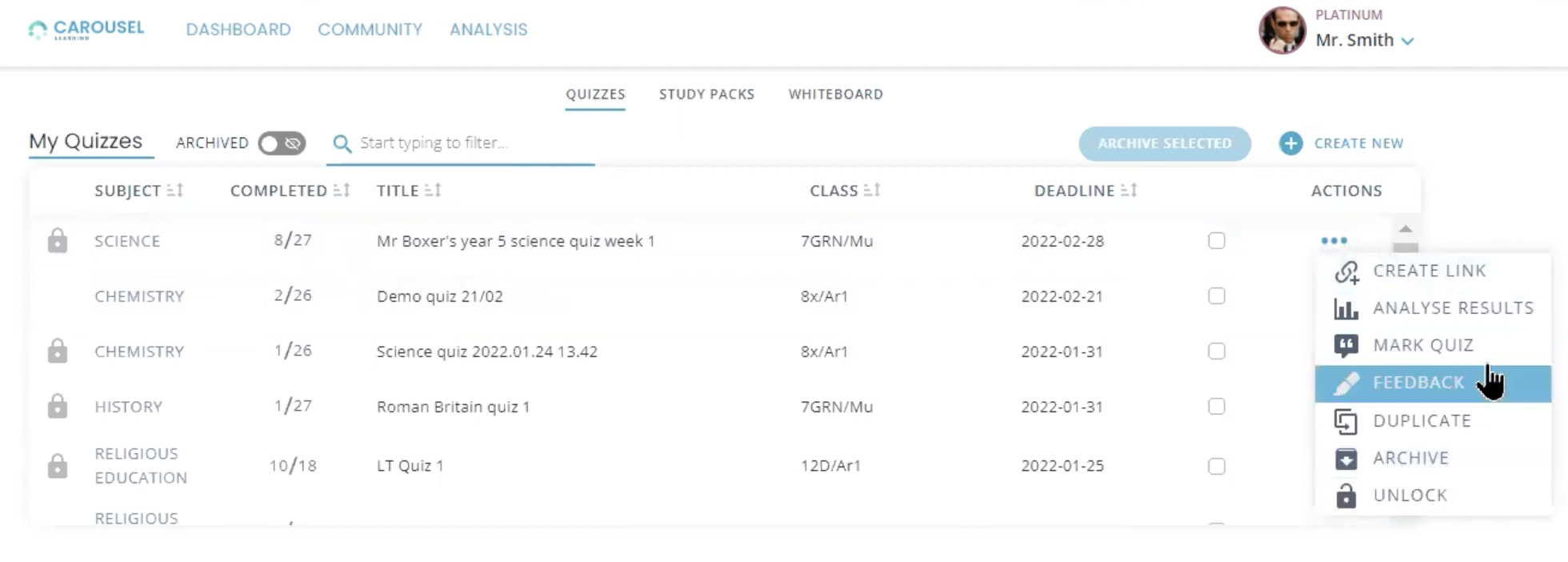Go to the Community page
The image size is (1568, 562).
pyautogui.click(x=370, y=30)
